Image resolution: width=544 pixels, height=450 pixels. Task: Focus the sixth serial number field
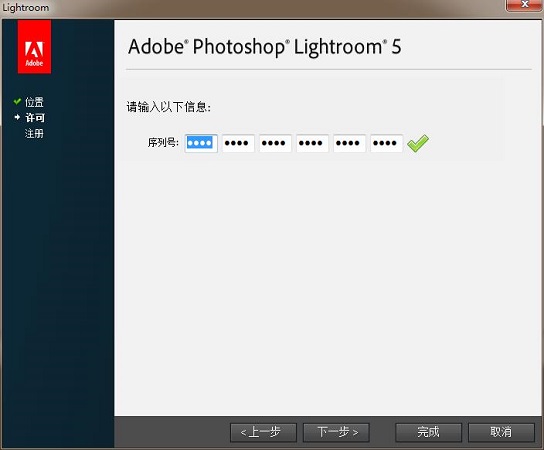tap(386, 143)
